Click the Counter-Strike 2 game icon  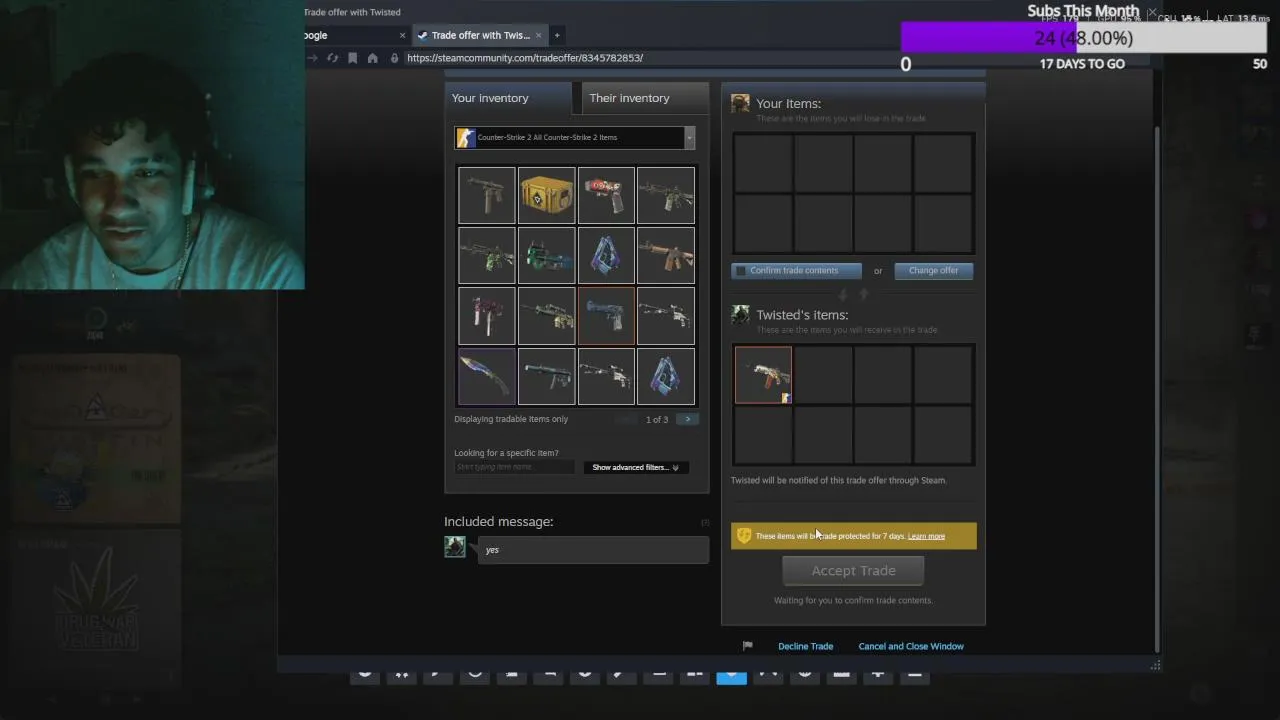(x=465, y=138)
